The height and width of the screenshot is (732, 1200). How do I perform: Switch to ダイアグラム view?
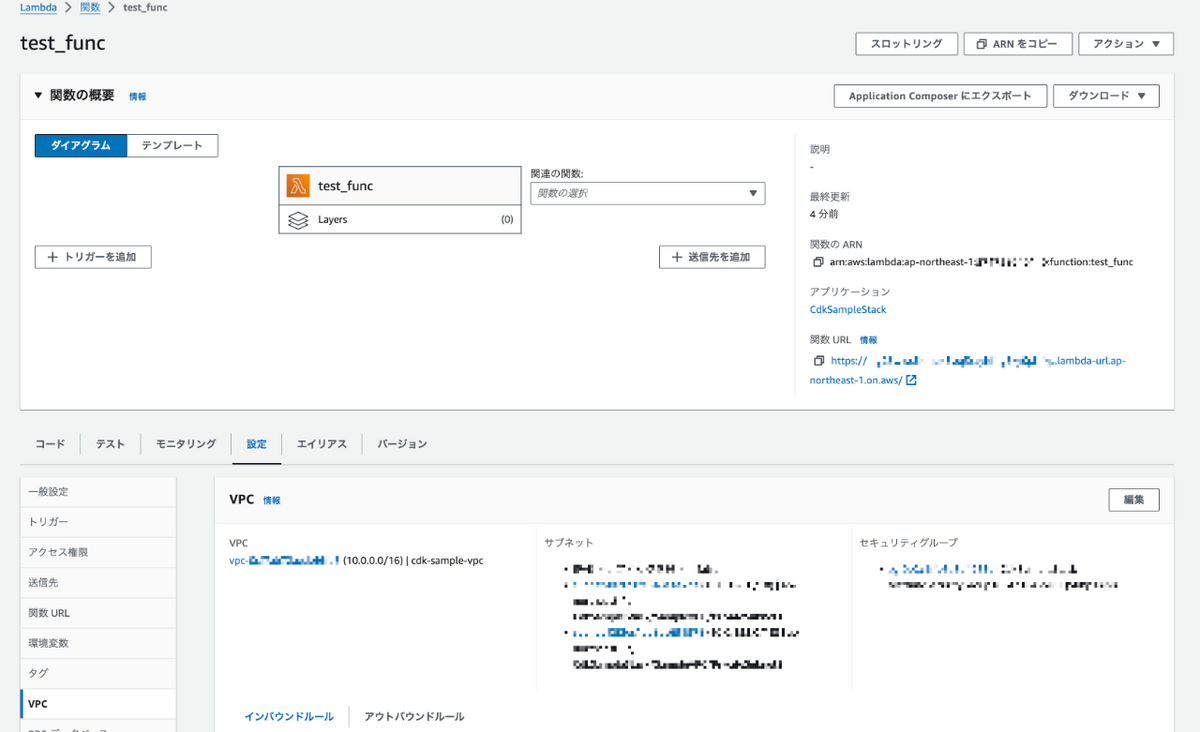coord(81,146)
